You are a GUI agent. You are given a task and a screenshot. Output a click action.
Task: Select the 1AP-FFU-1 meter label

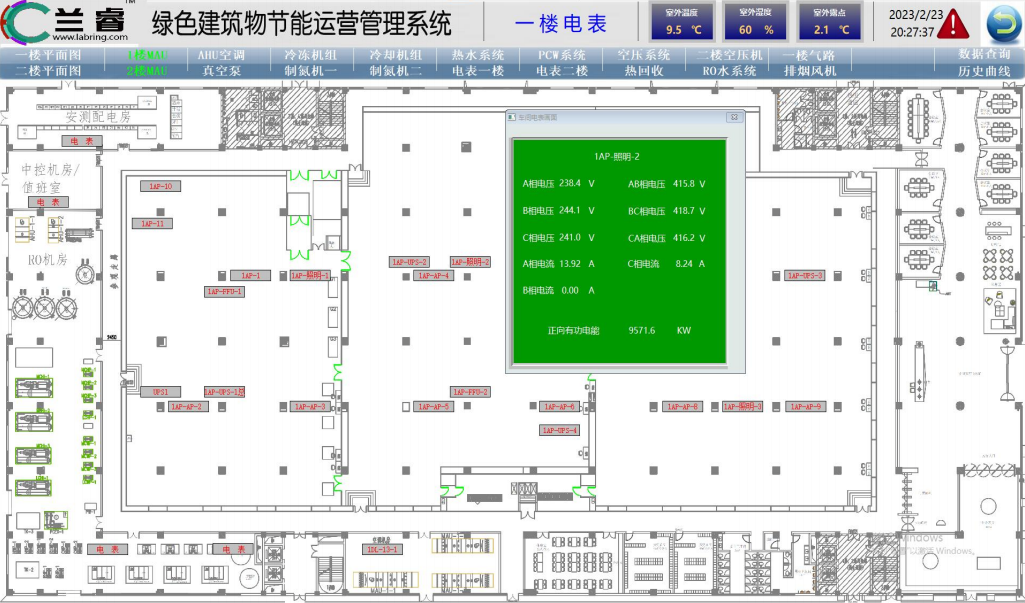click(224, 292)
